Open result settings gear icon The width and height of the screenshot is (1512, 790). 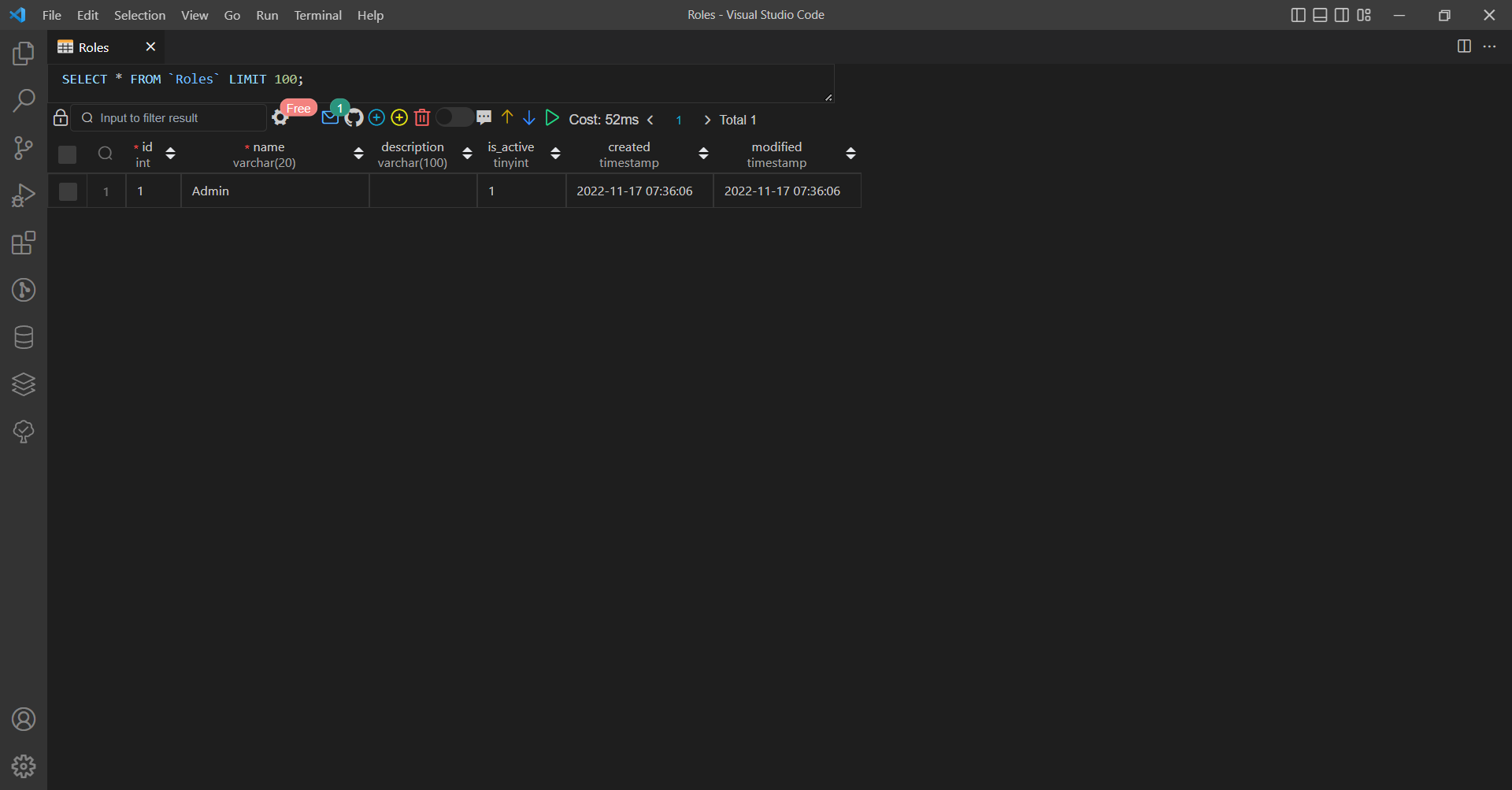(280, 118)
